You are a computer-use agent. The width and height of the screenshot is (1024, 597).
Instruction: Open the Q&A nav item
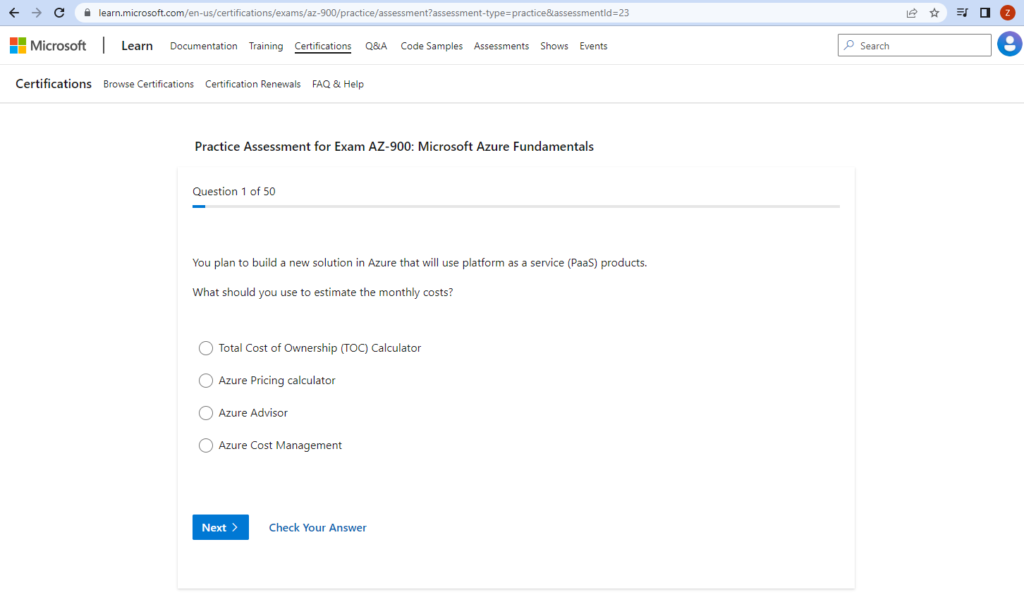pos(376,46)
